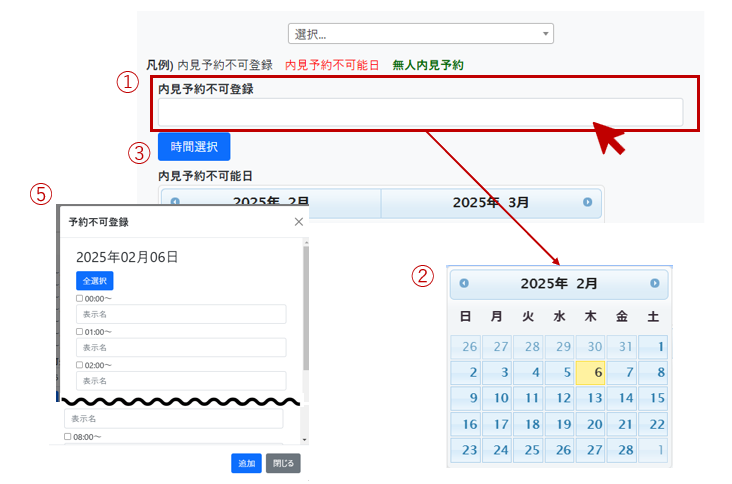Select date 4 in datepicker
Image resolution: width=732 pixels, height=484 pixels.
point(528,372)
